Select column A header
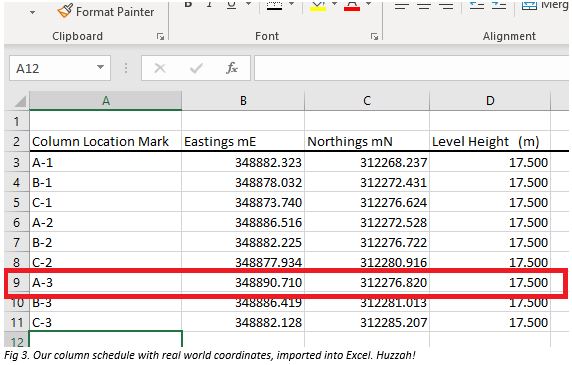Image resolution: width=572 pixels, height=365 pixels. pyautogui.click(x=106, y=101)
